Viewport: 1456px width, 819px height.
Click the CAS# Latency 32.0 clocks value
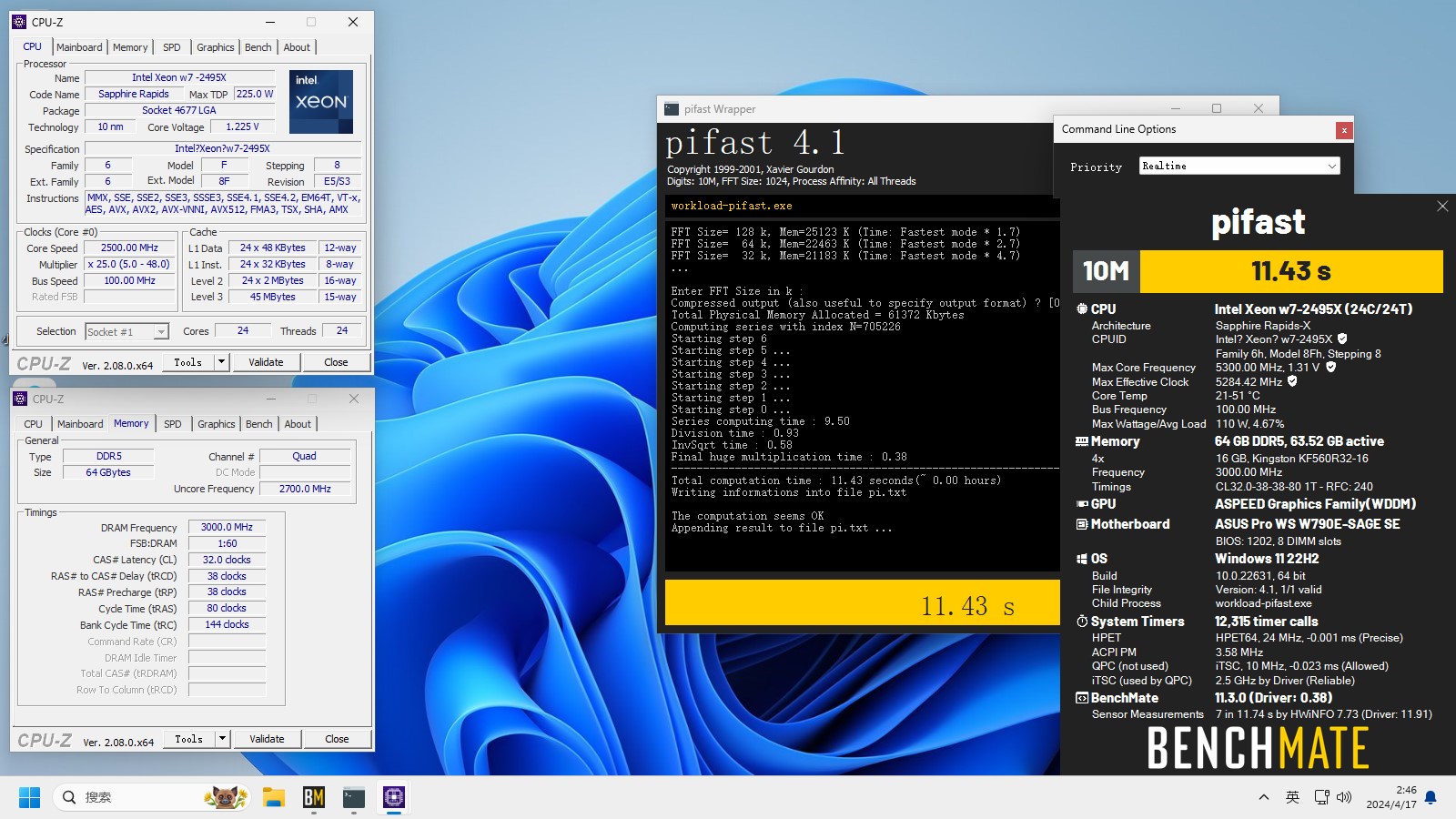pos(227,560)
